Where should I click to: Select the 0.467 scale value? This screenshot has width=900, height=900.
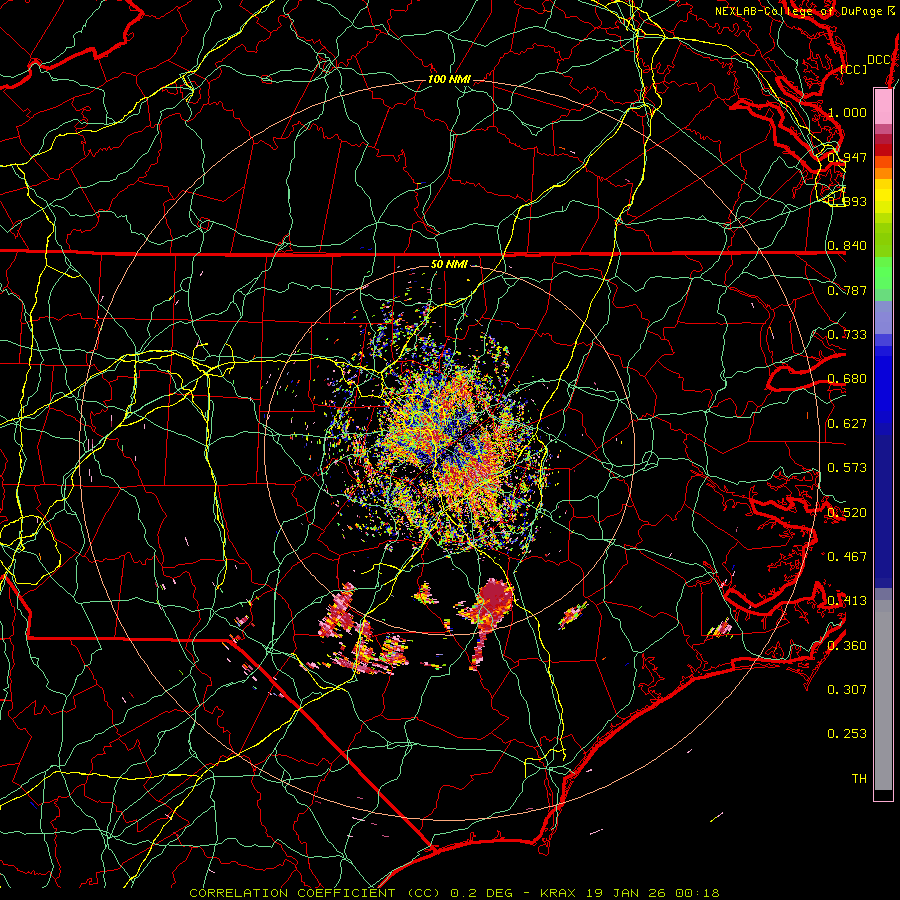click(x=847, y=557)
